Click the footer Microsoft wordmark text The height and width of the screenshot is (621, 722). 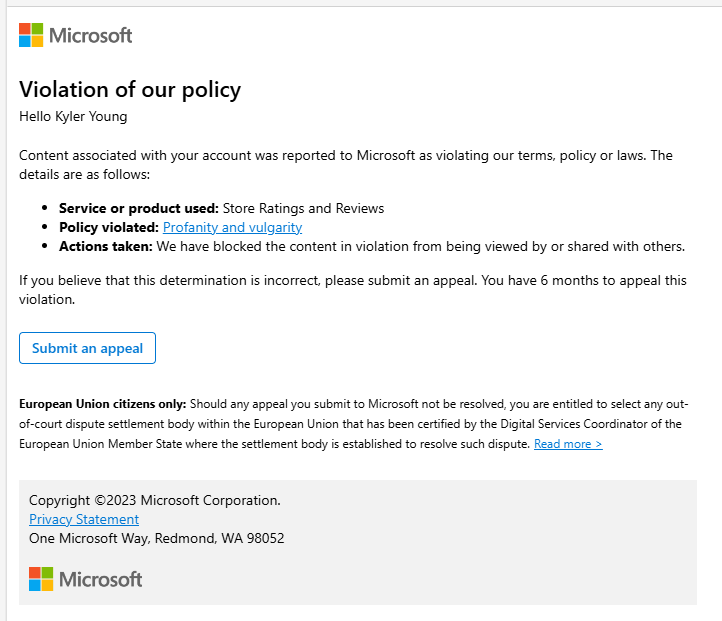(x=101, y=579)
